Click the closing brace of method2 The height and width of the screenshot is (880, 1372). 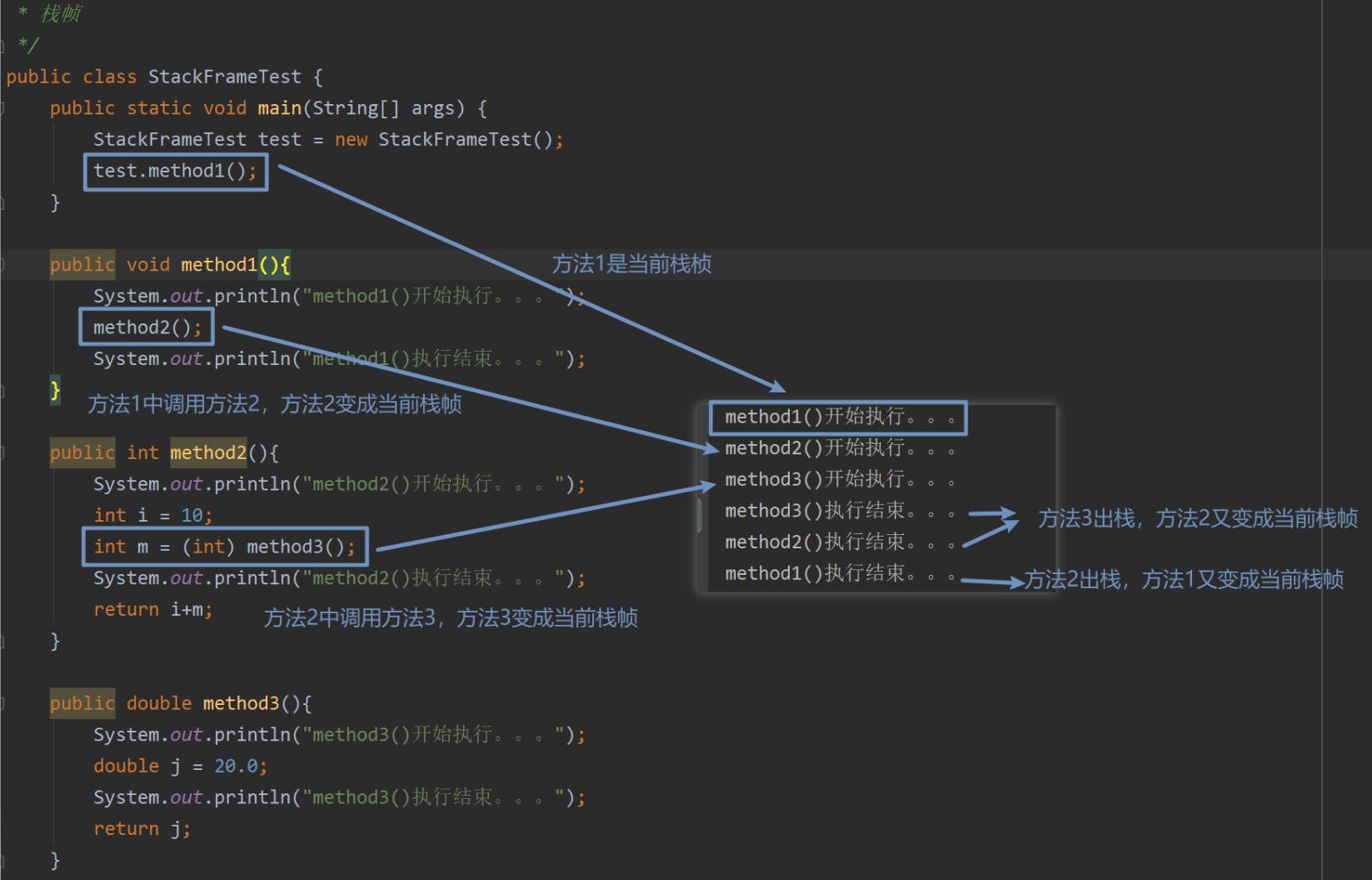click(55, 641)
